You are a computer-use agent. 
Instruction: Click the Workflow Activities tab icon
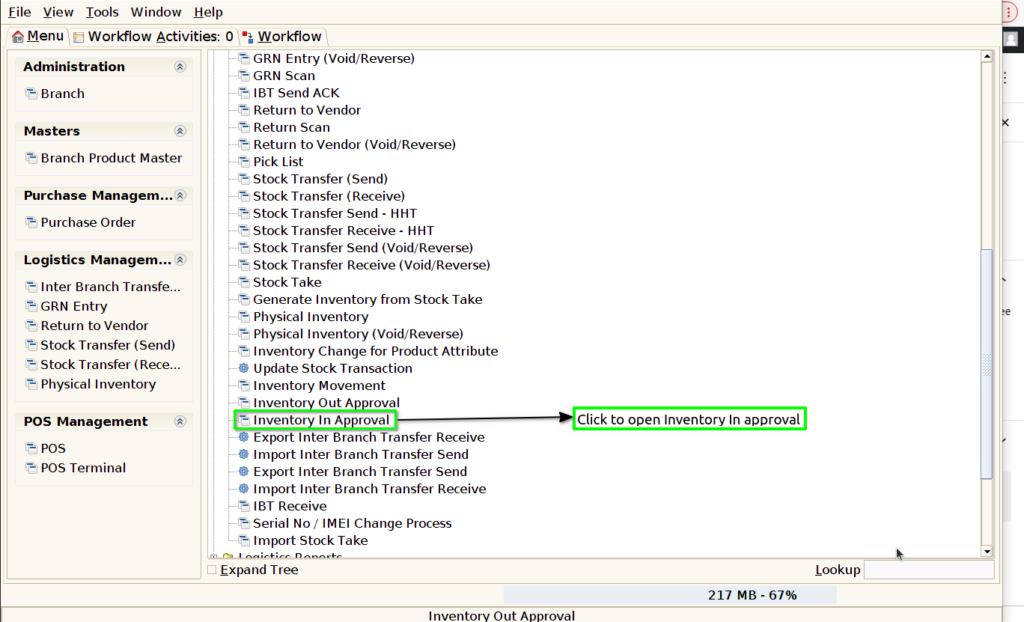click(78, 37)
